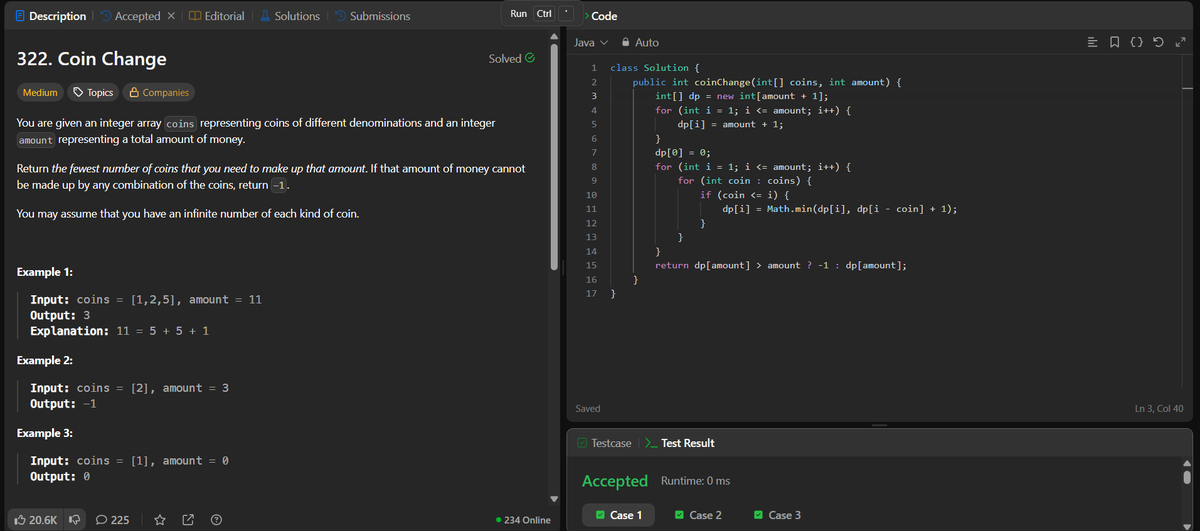
Task: Open the feedback question mark icon
Action: [216, 520]
